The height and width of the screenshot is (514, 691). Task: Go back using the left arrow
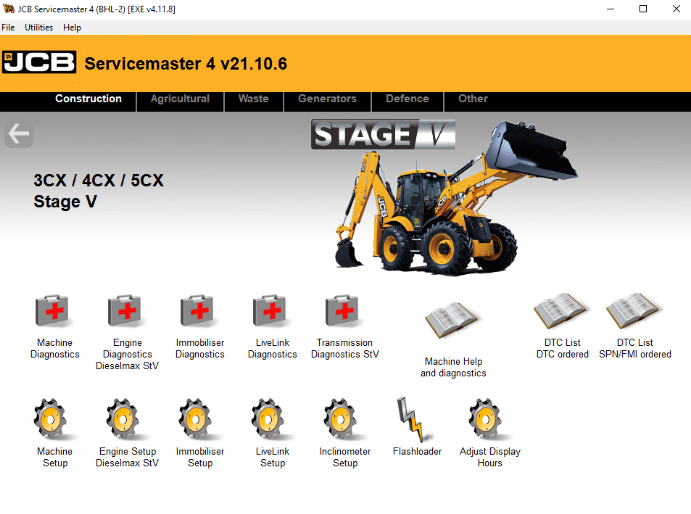[x=18, y=134]
